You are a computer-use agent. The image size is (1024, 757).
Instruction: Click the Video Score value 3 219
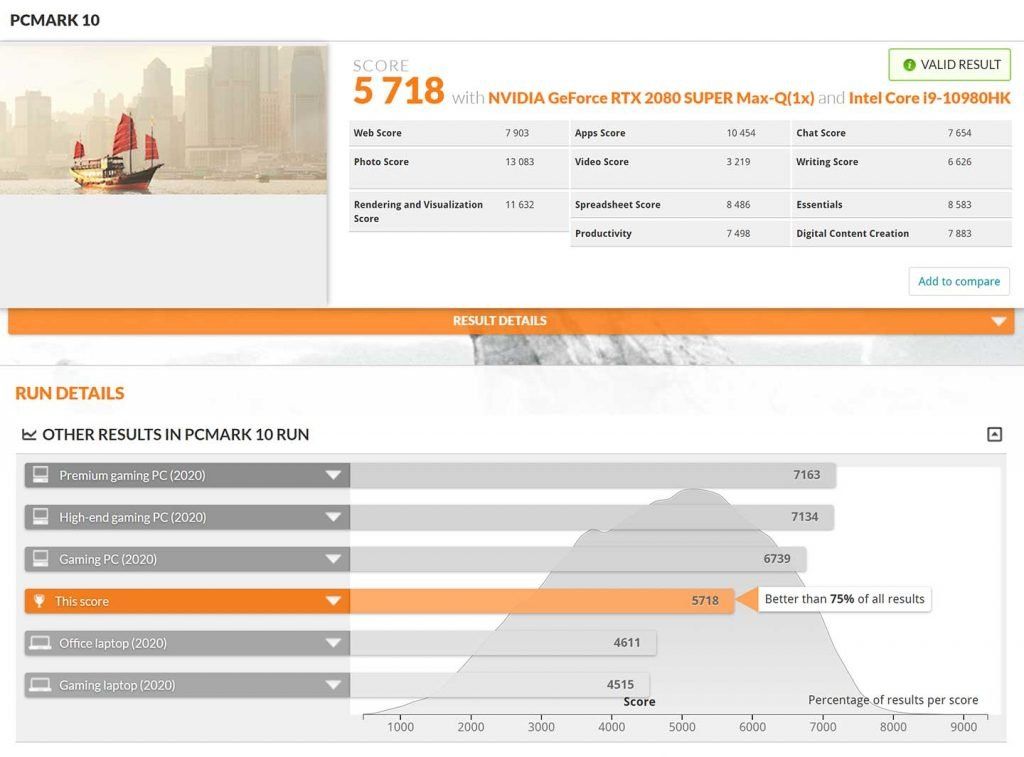[738, 161]
